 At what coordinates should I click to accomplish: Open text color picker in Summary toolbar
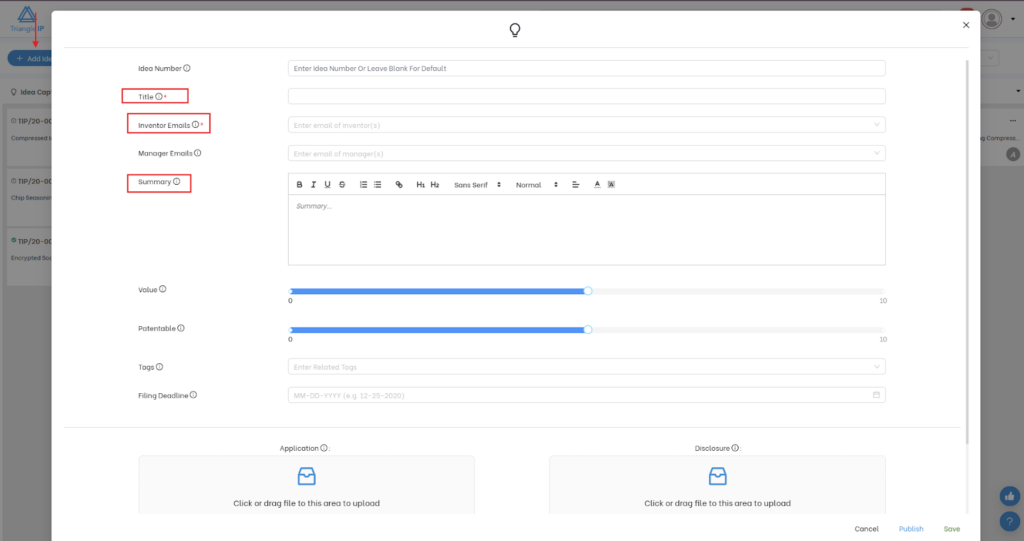tap(597, 185)
